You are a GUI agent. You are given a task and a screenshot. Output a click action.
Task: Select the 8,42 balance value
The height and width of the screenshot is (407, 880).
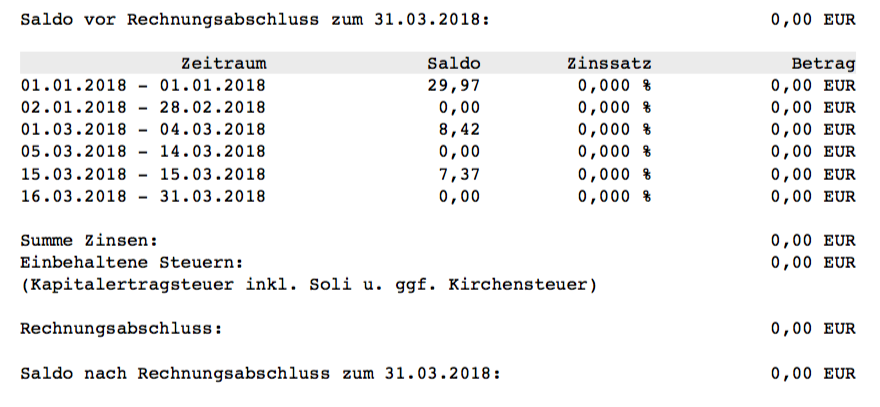461,129
